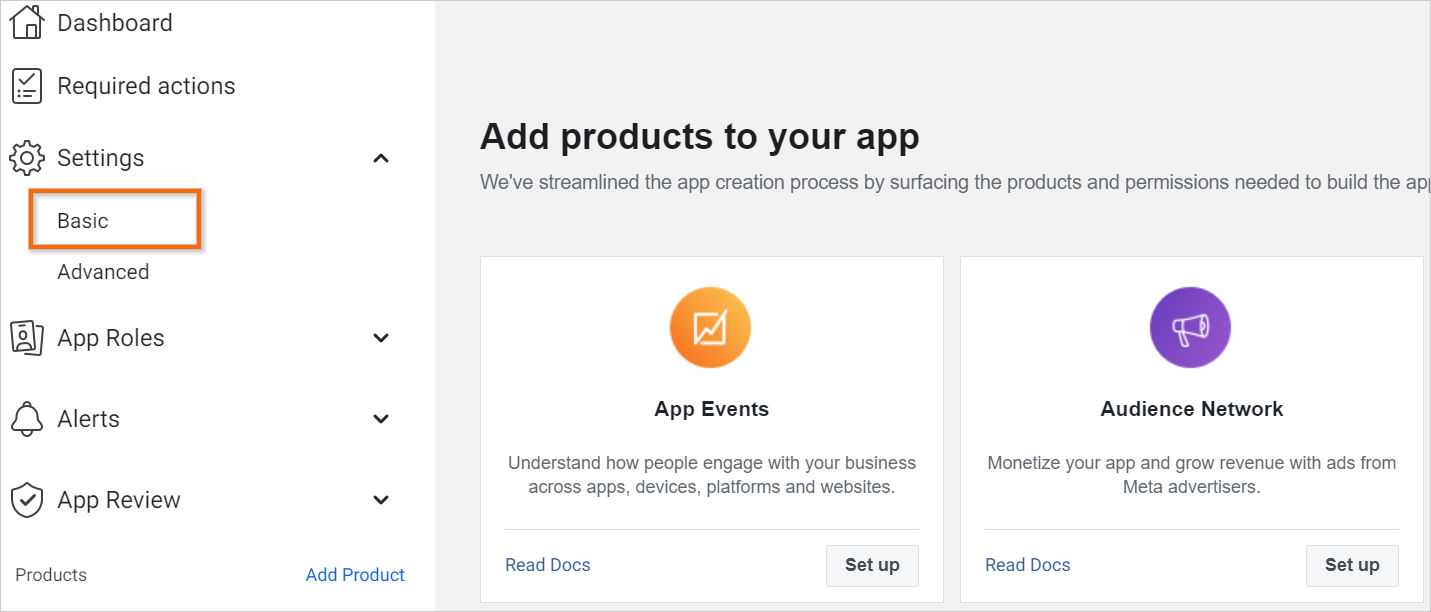Open the Advanced settings entry

point(103,271)
